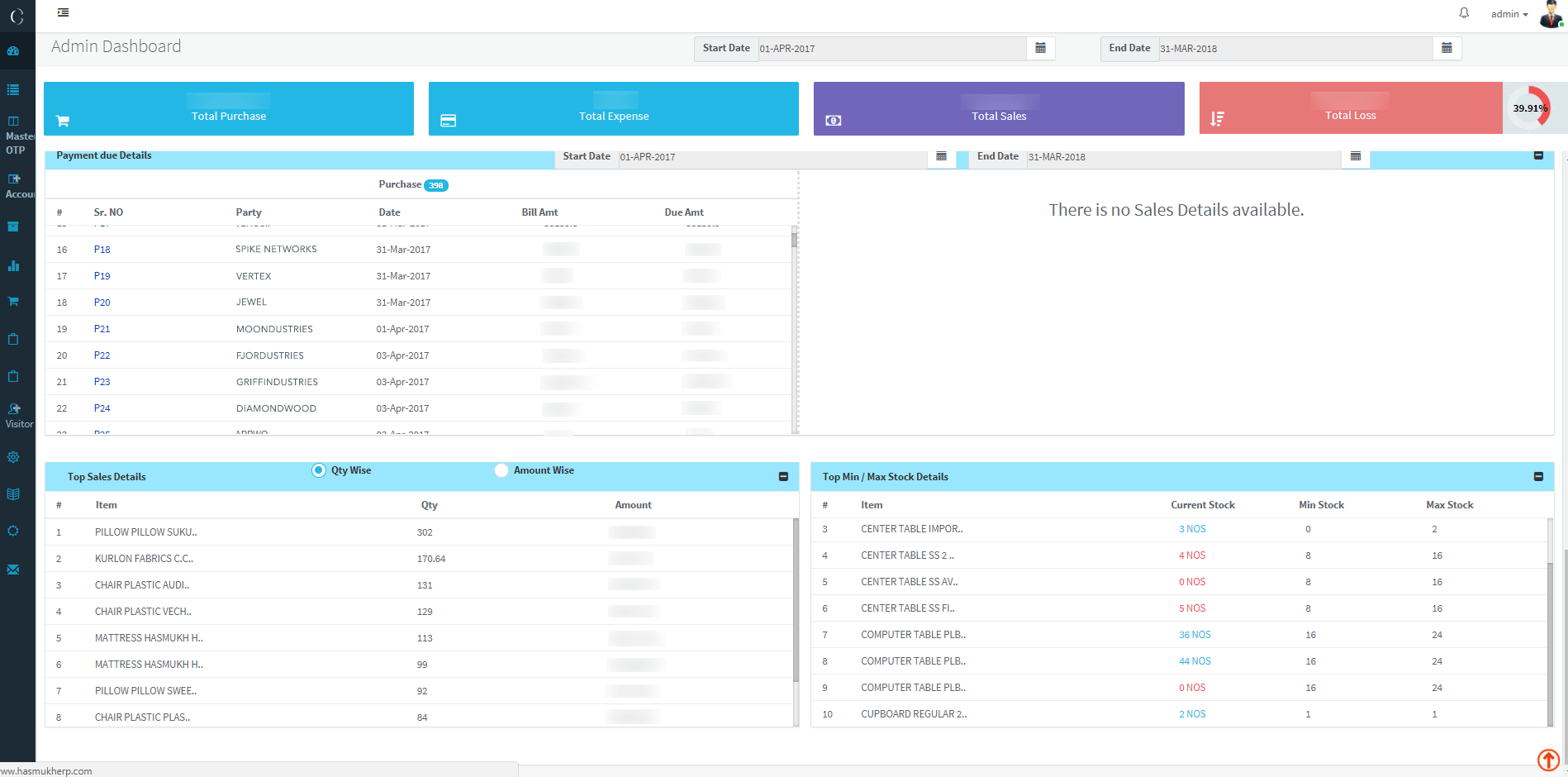This screenshot has height=777, width=1568.
Task: Click the Total Sales summary card
Action: 998,108
